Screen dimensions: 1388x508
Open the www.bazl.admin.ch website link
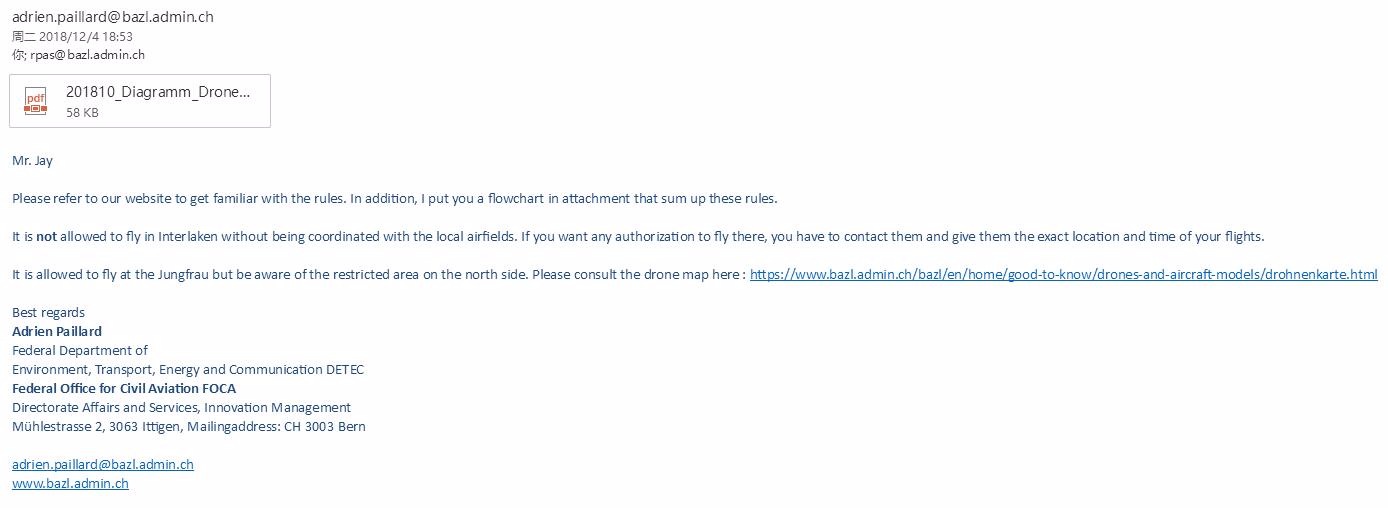(70, 483)
